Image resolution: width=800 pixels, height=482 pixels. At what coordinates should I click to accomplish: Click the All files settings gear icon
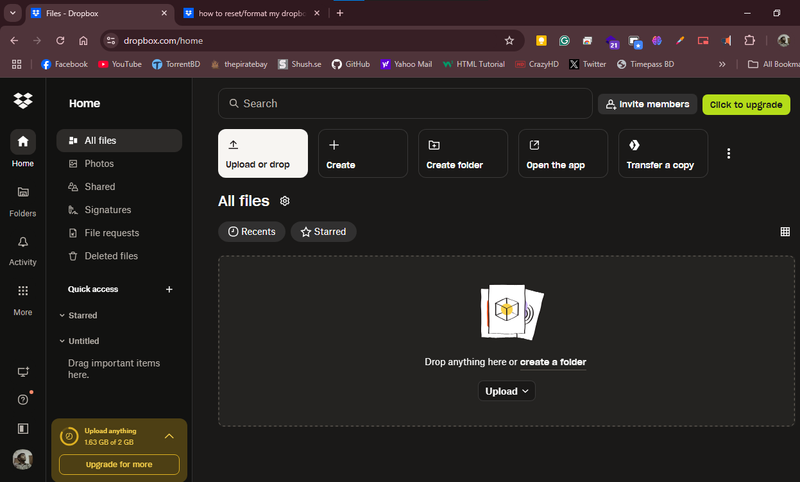tap(285, 201)
